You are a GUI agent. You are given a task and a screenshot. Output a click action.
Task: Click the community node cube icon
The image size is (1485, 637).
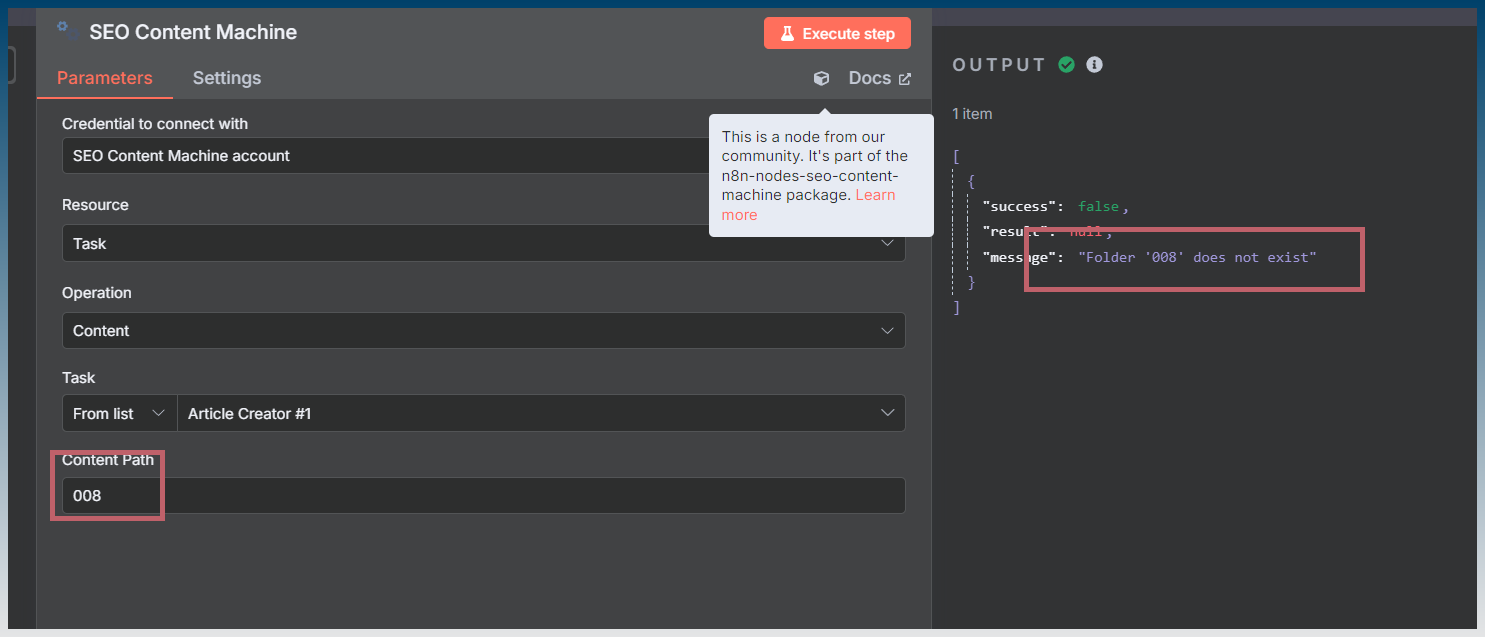click(821, 78)
